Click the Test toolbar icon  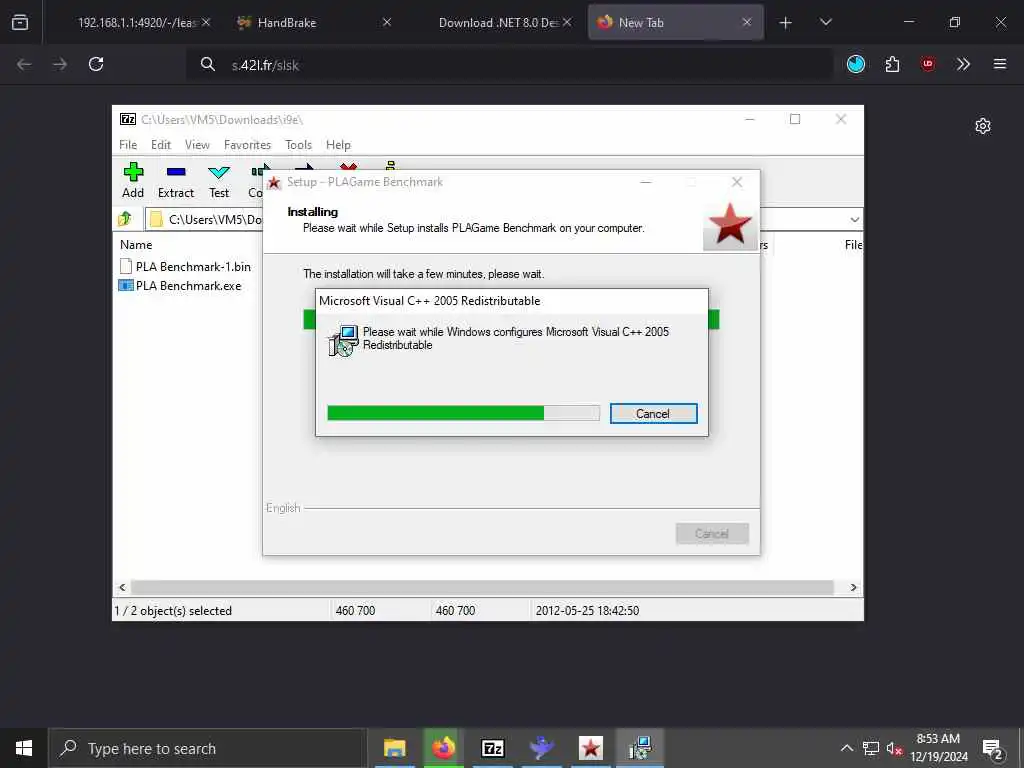click(x=219, y=180)
